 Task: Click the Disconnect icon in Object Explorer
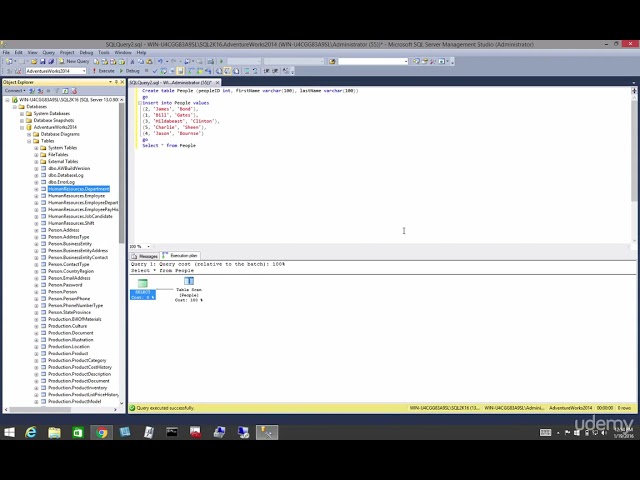click(x=40, y=91)
